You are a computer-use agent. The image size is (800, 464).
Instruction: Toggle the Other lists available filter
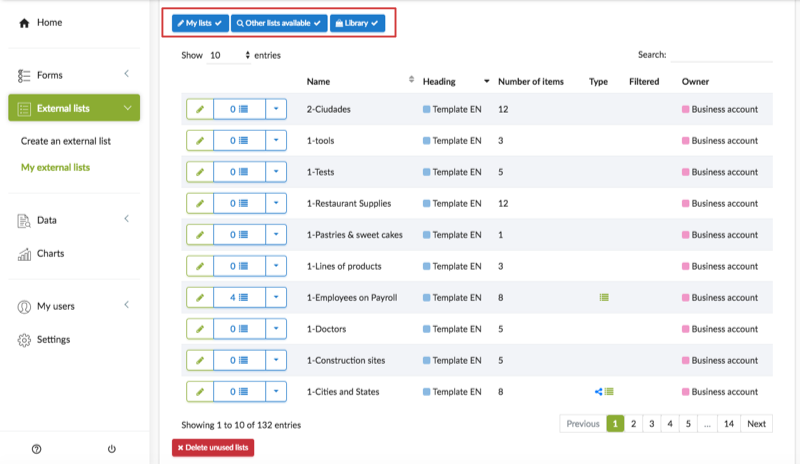pyautogui.click(x=279, y=23)
